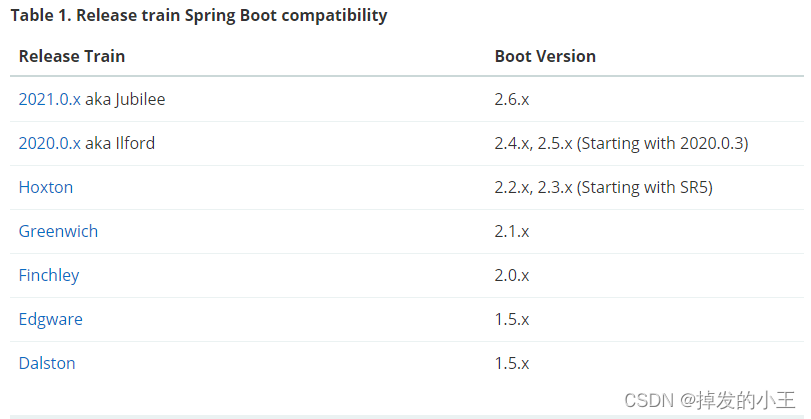Viewport: 811px width, 419px height.
Task: Open the Greenwich release link
Action: [58, 231]
